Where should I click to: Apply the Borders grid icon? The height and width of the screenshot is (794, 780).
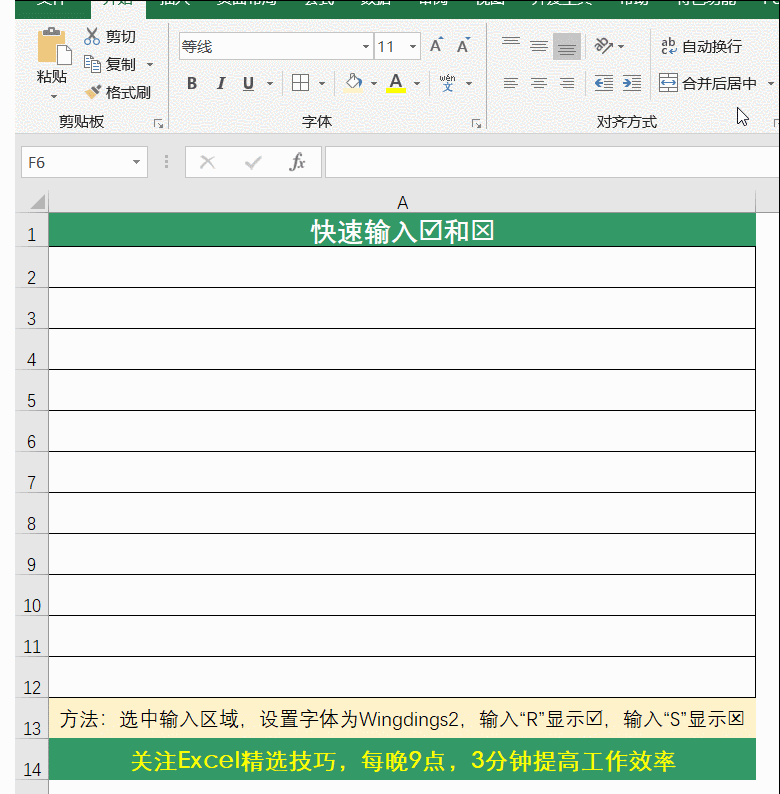pos(300,83)
